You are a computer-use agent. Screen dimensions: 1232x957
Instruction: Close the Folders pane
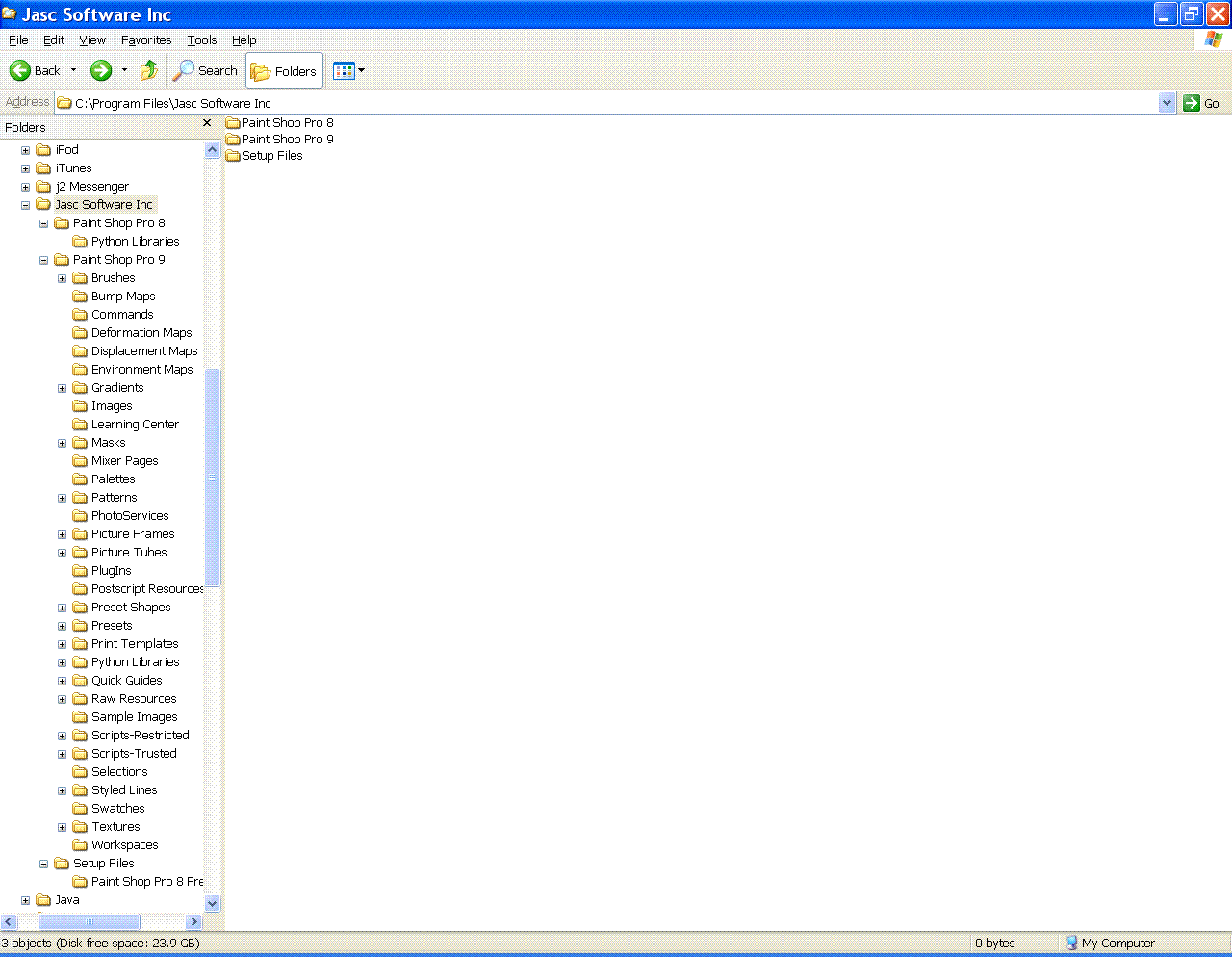click(207, 123)
